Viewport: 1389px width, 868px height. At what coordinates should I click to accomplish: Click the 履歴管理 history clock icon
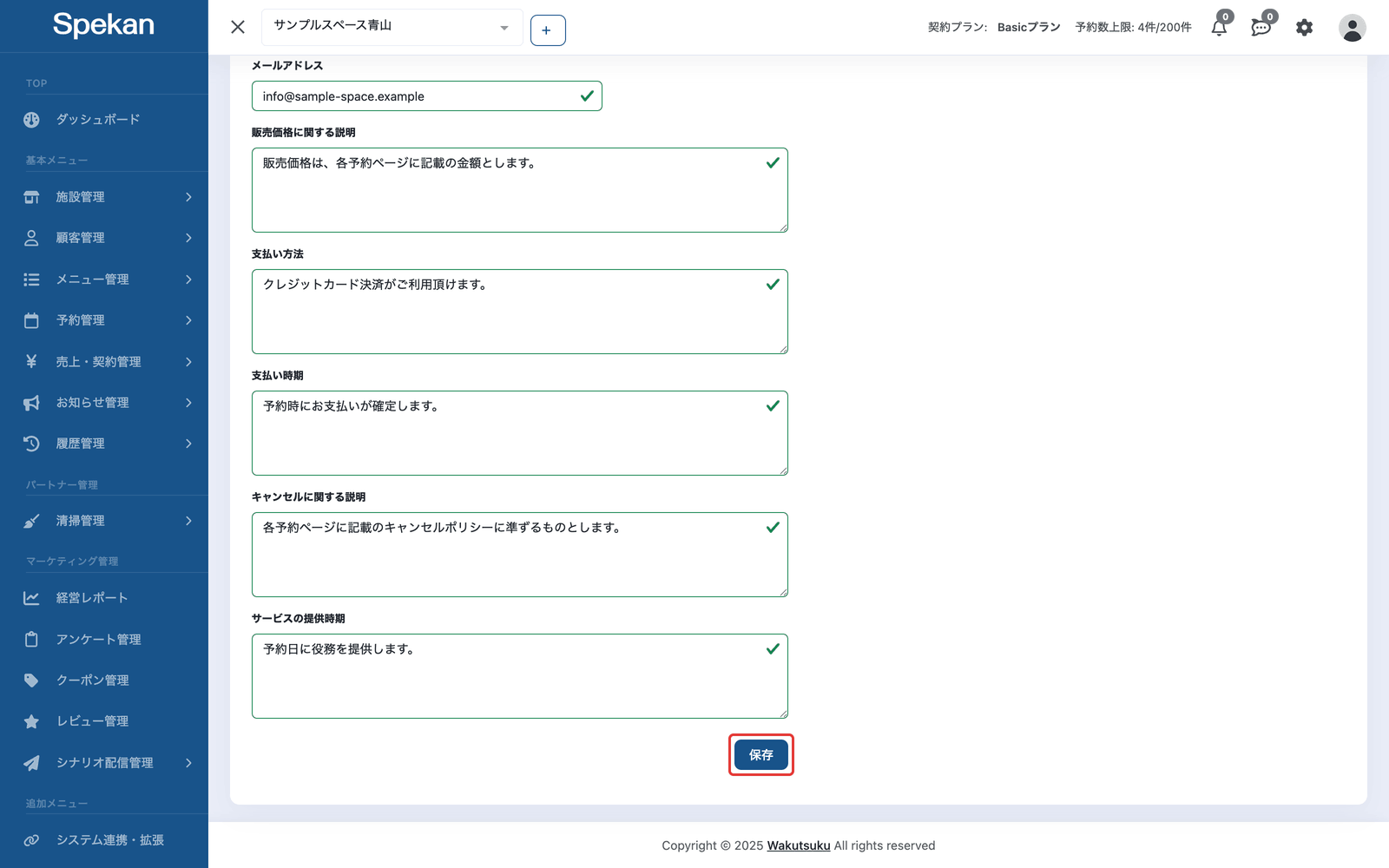31,444
